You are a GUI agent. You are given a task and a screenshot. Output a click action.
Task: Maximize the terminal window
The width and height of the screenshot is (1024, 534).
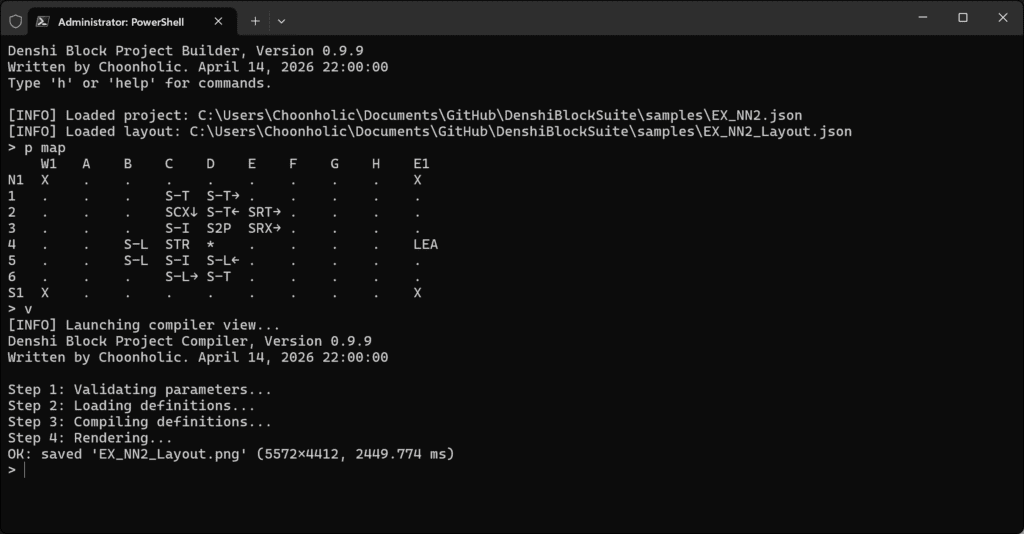(x=962, y=18)
